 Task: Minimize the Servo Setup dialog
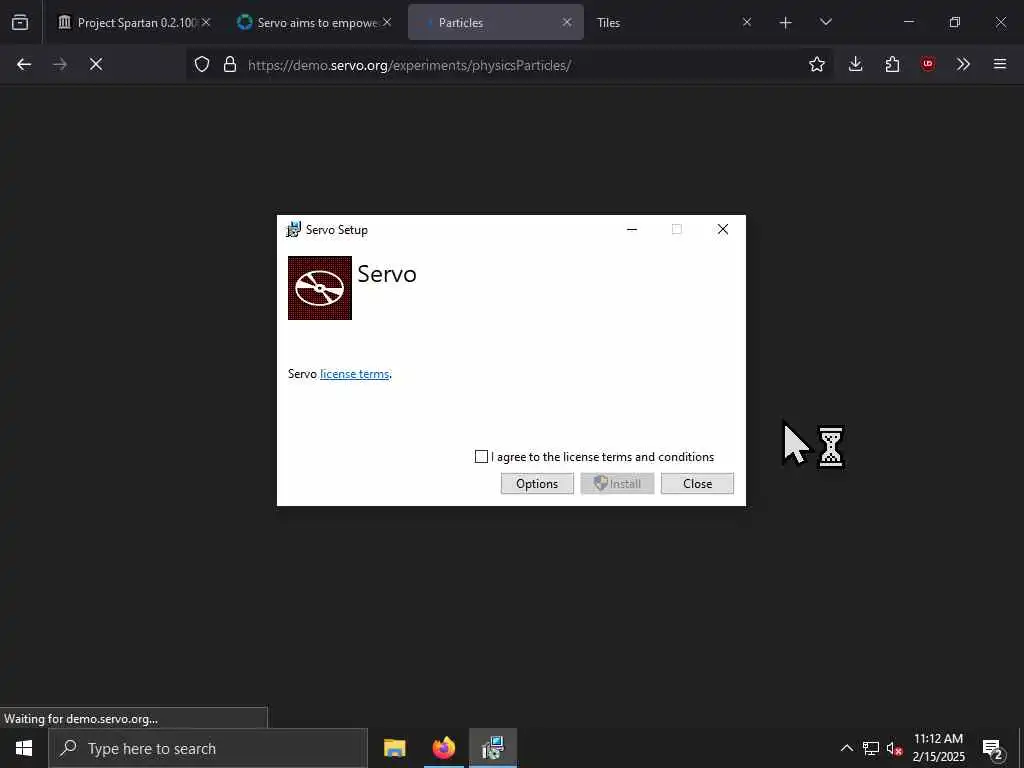[632, 229]
